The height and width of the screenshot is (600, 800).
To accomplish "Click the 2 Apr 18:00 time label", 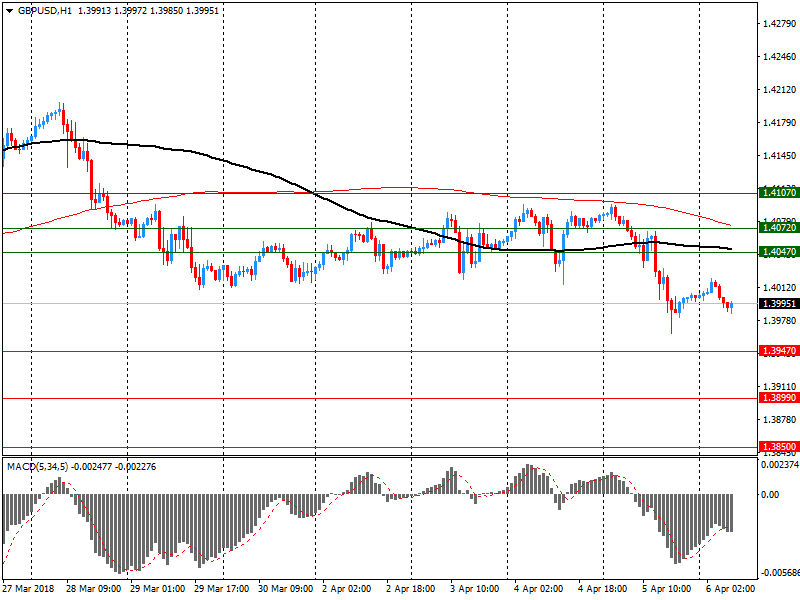I will (x=411, y=589).
